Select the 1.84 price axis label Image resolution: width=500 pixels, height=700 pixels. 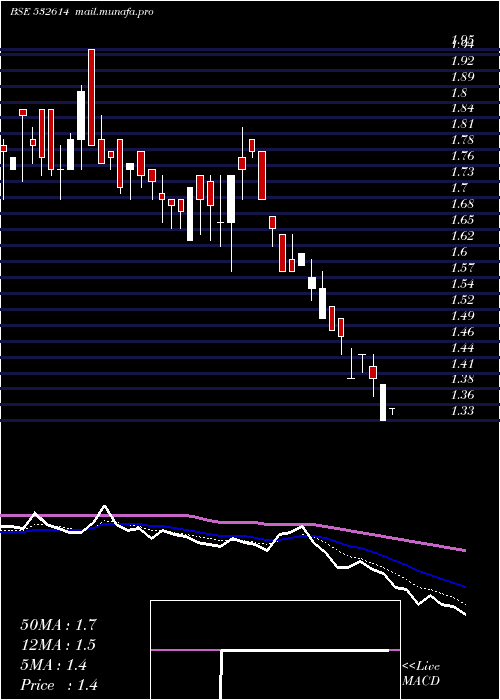point(462,108)
